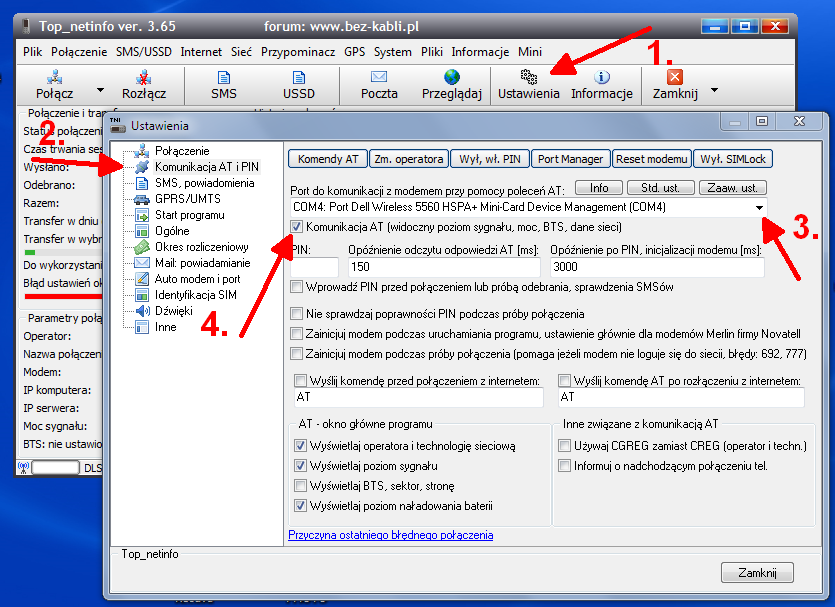Enable Używaj CGREG zamiast CREG checkbox
Viewport: 835px width, 607px height.
click(x=565, y=446)
